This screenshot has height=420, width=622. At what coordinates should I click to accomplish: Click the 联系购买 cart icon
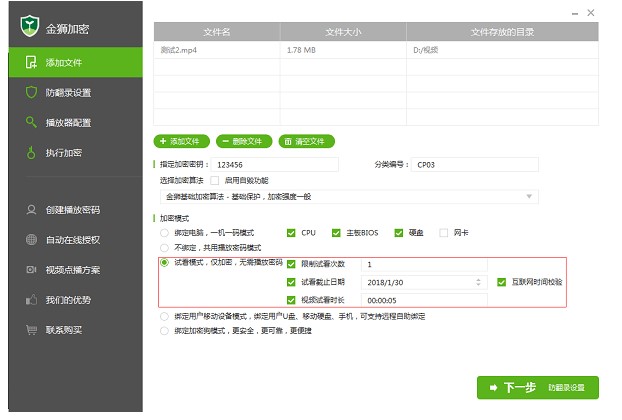[x=31, y=330]
